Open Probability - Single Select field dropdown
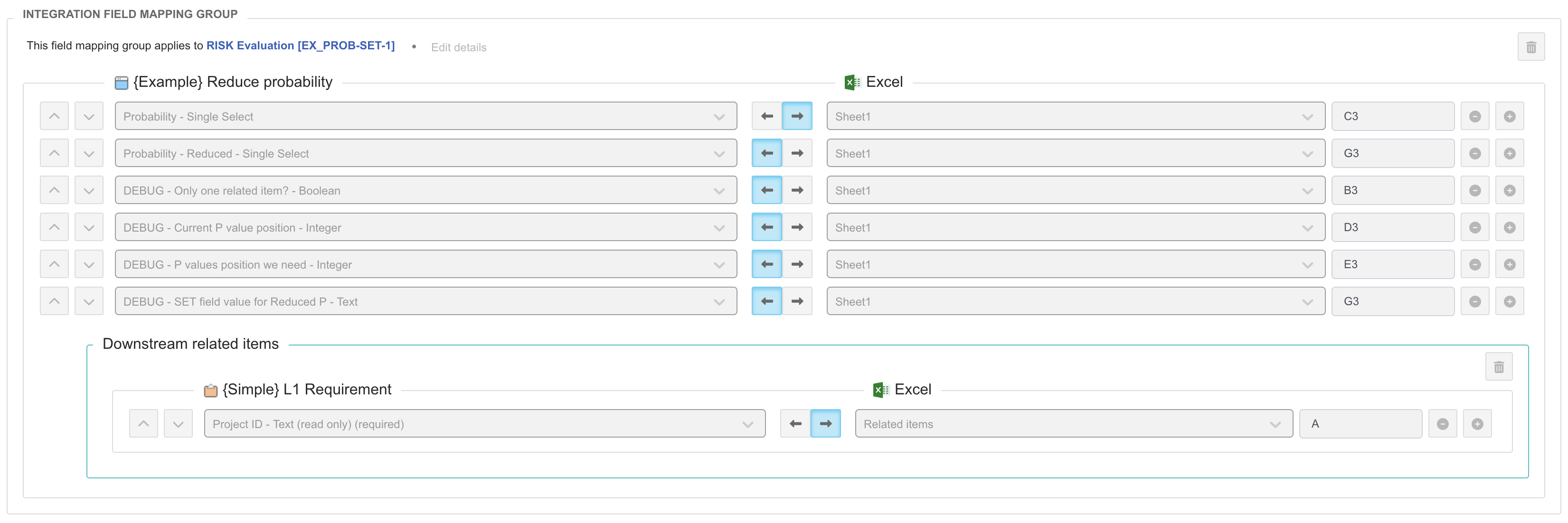Image resolution: width=1568 pixels, height=523 pixels. [x=426, y=116]
